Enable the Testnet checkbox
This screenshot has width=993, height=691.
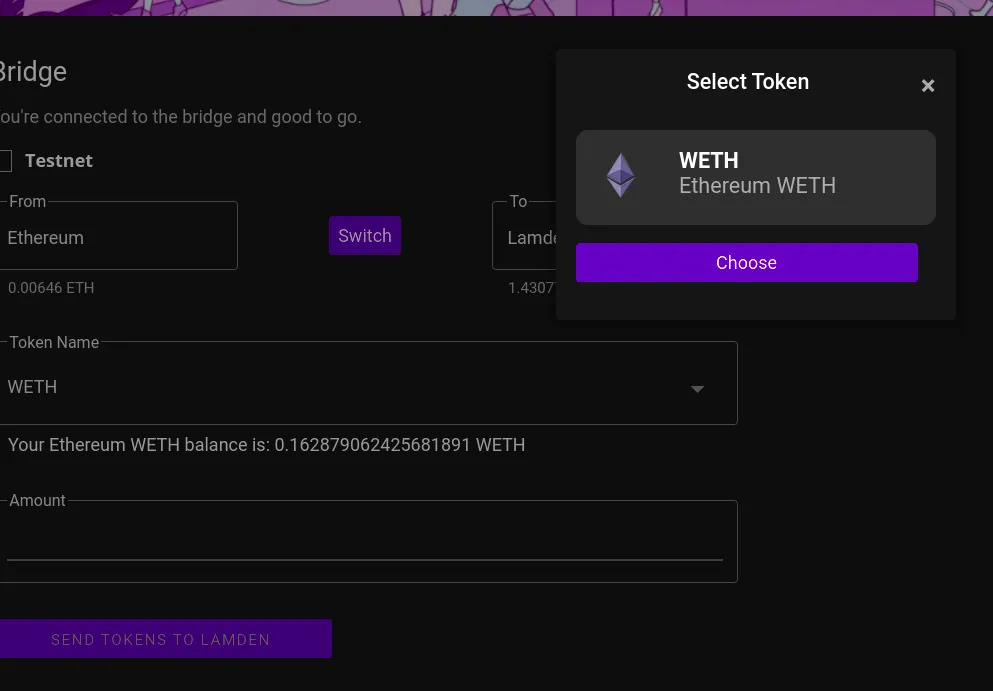5,161
